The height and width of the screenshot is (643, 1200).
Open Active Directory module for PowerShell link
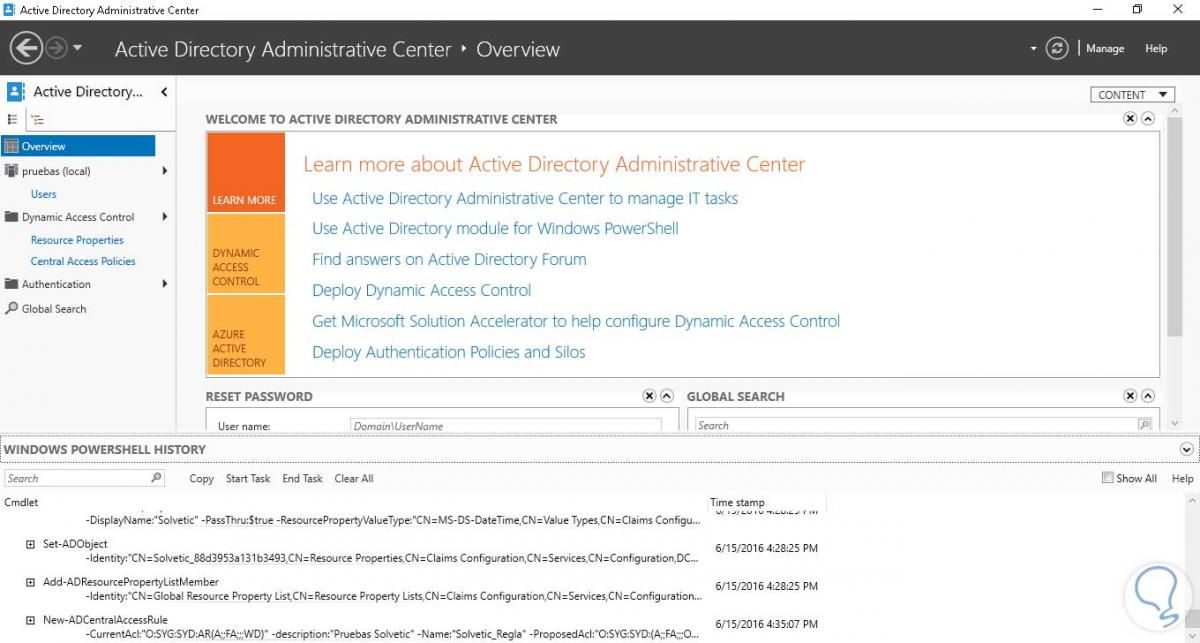coord(495,228)
